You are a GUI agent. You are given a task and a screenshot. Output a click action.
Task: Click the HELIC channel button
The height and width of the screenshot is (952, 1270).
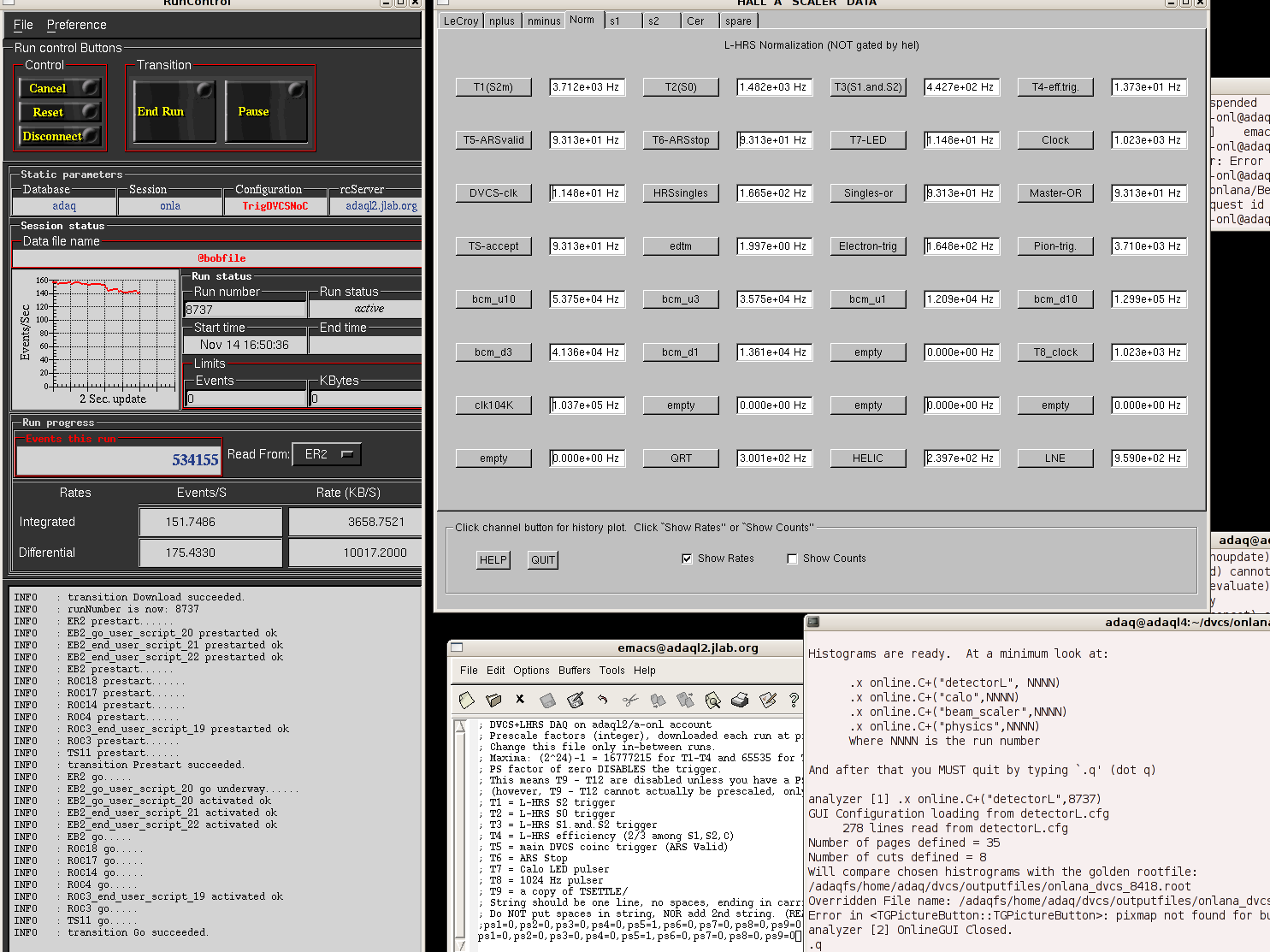tap(868, 458)
